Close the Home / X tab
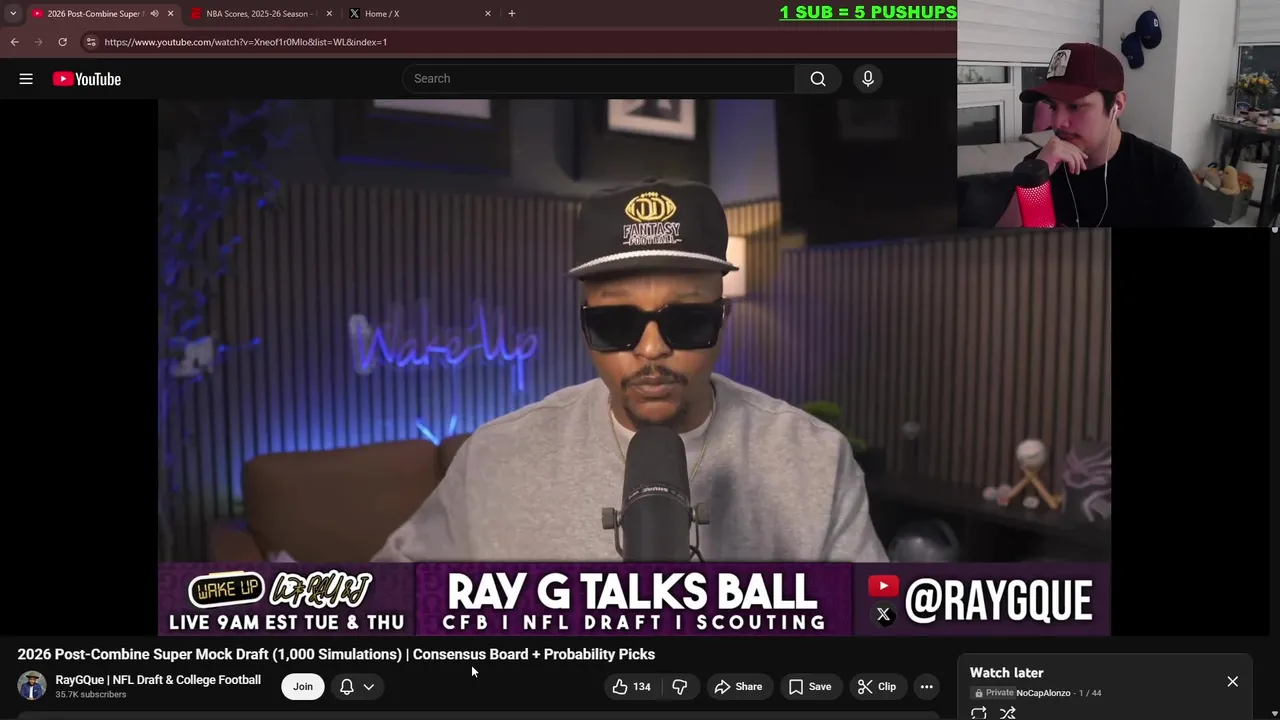 coord(488,14)
